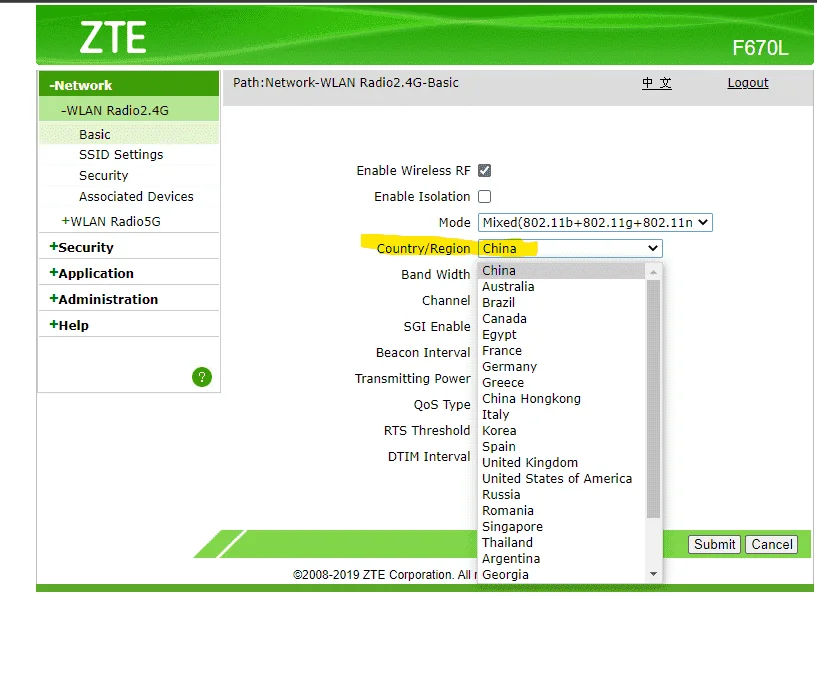Select Romania in the country list
Viewport: 817px width, 684px height.
click(x=562, y=511)
